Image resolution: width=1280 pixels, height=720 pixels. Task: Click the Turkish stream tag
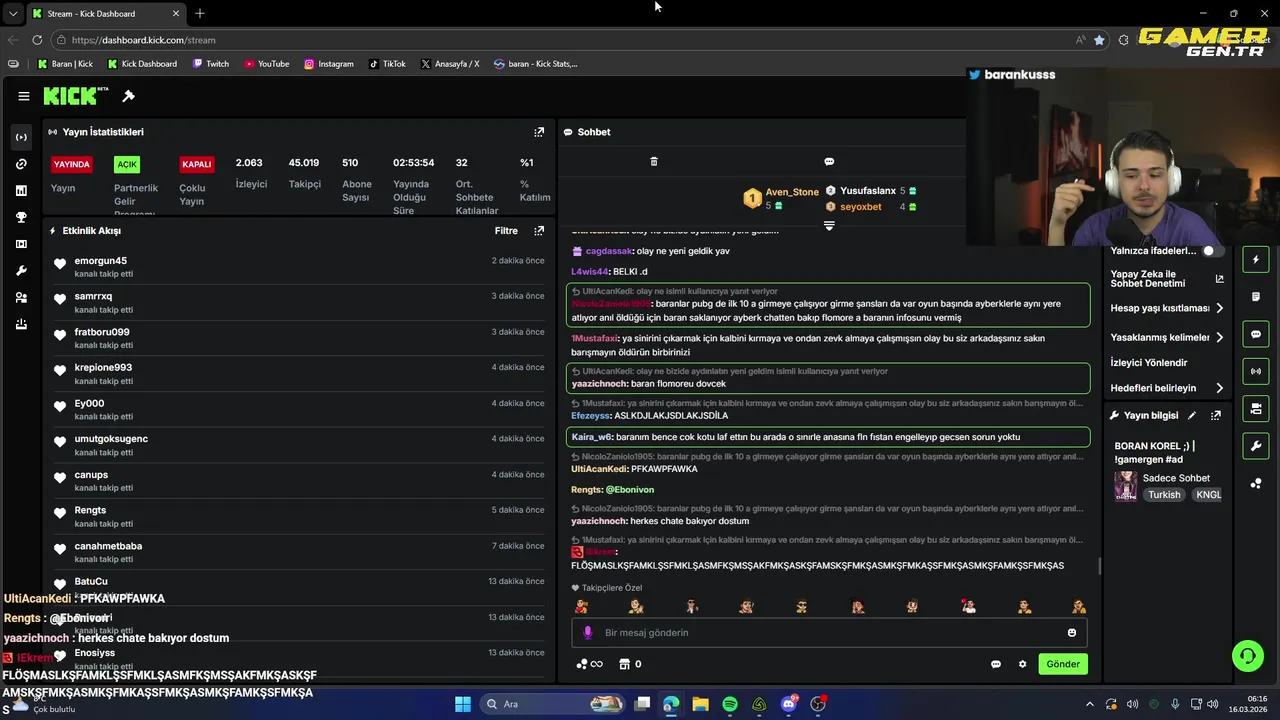1164,495
